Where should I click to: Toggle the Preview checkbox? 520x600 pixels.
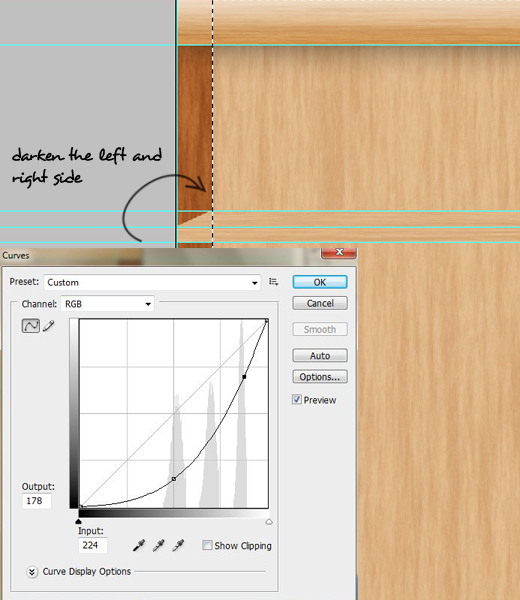pyautogui.click(x=297, y=399)
